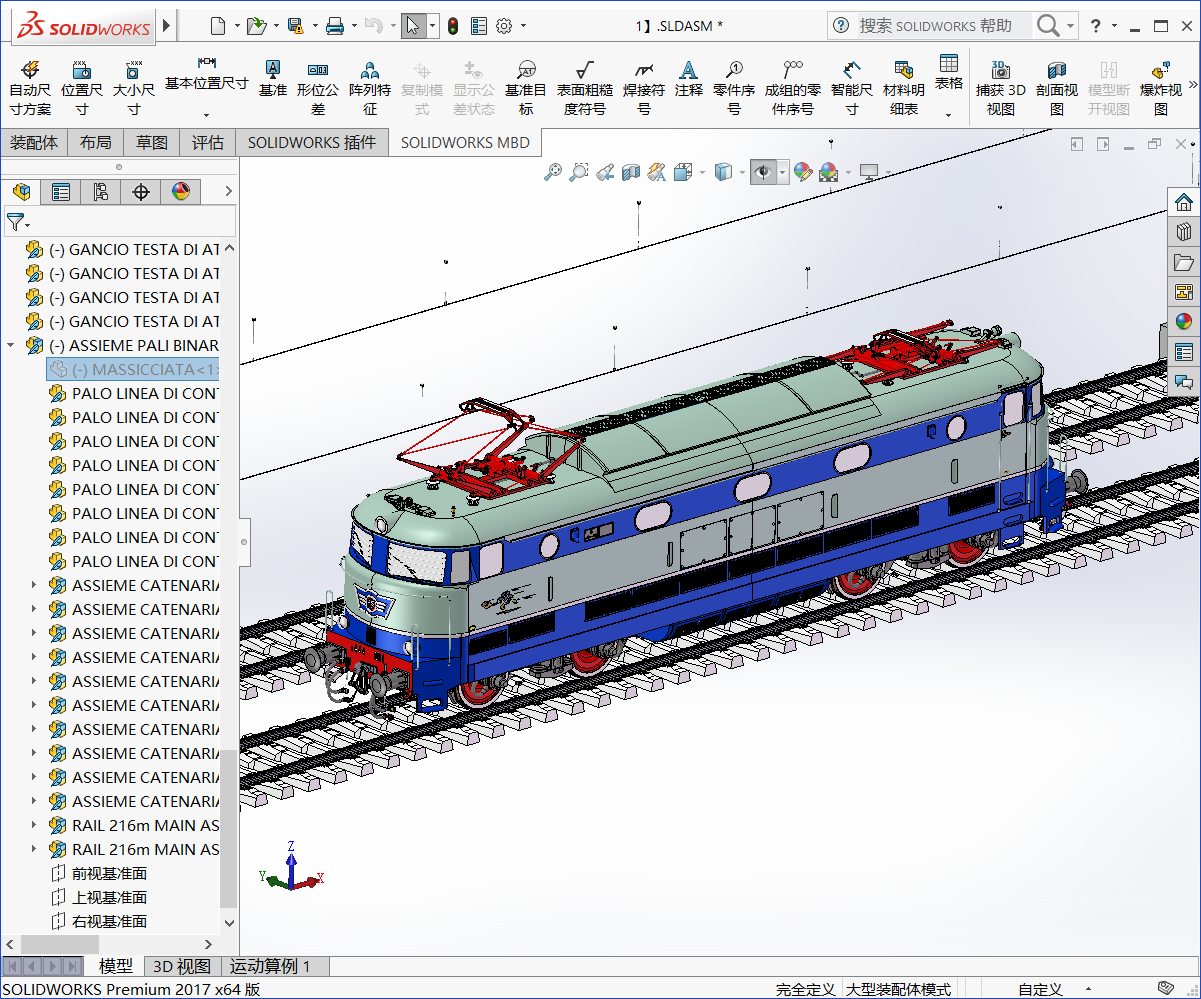The image size is (1201, 999).
Task: Open the PropertyManager tab icon
Action: (x=61, y=191)
